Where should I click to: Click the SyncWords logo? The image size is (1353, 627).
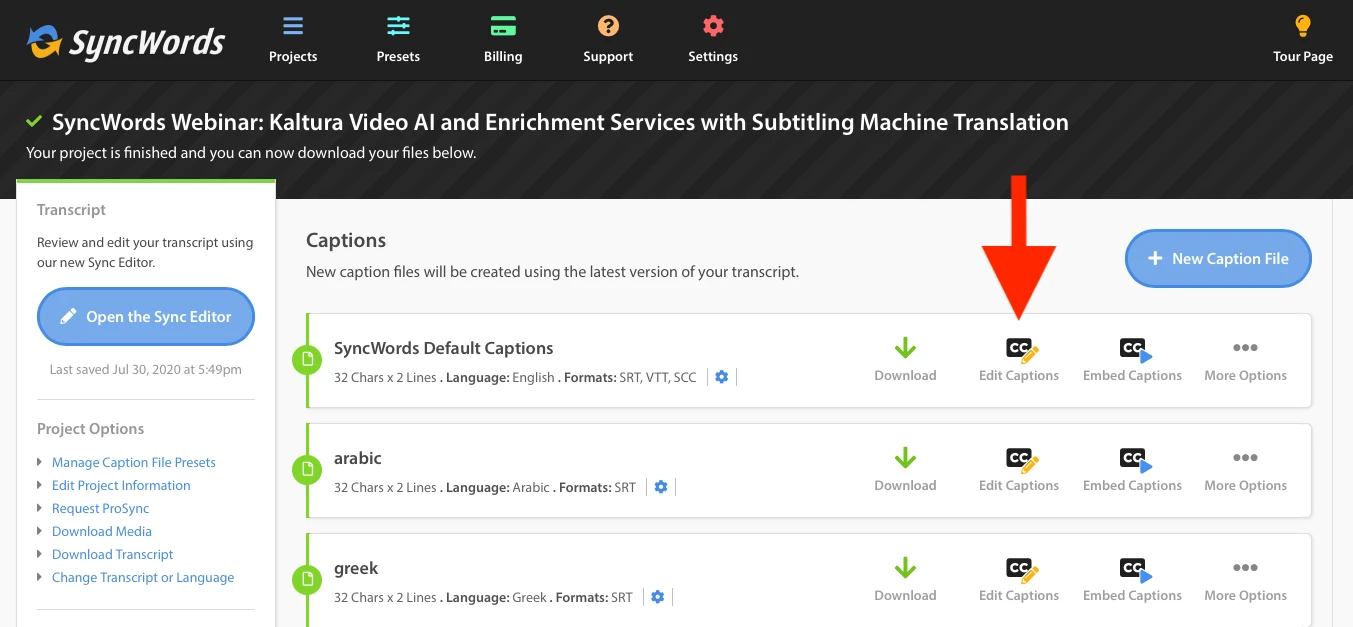tap(125, 42)
